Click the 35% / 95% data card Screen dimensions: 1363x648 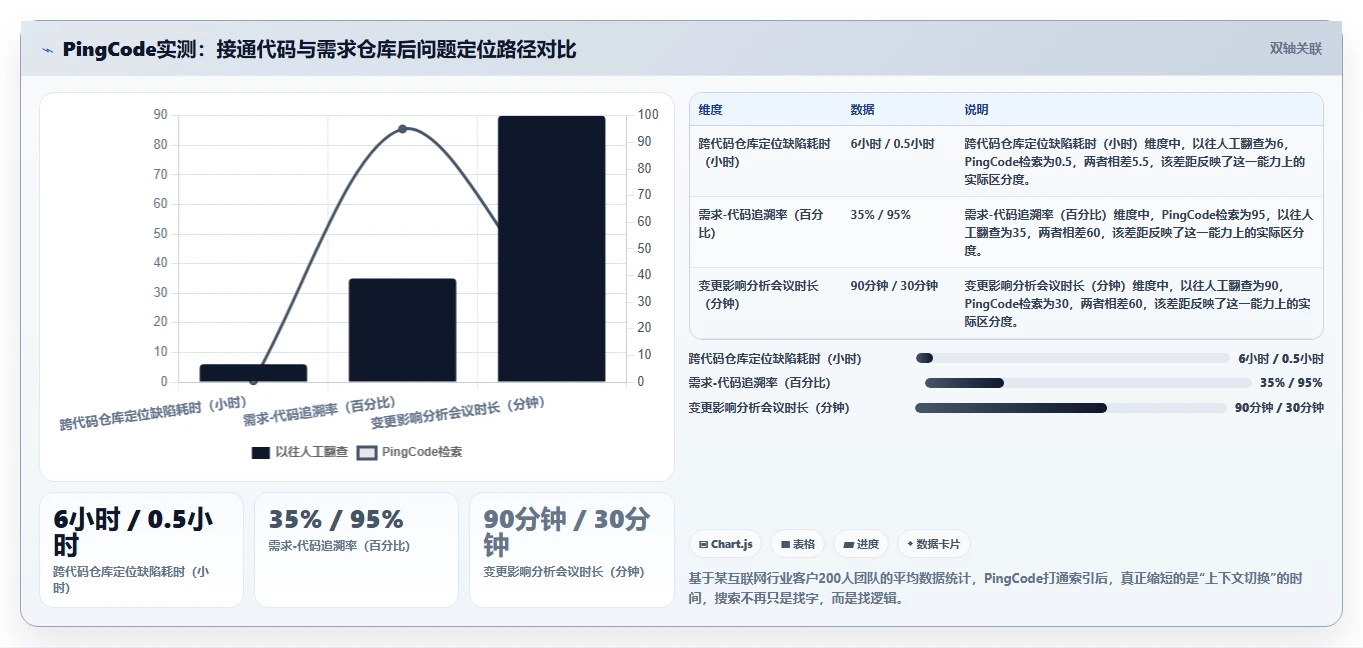click(356, 550)
